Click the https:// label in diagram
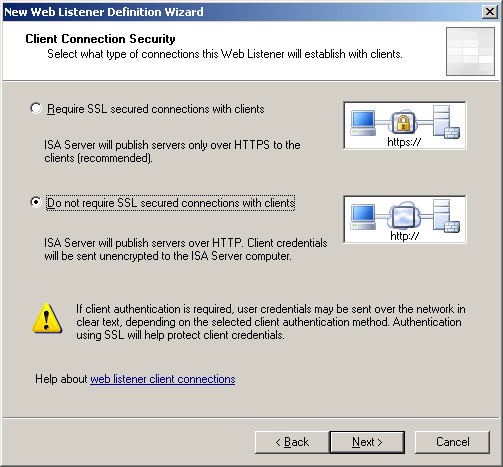 click(404, 142)
